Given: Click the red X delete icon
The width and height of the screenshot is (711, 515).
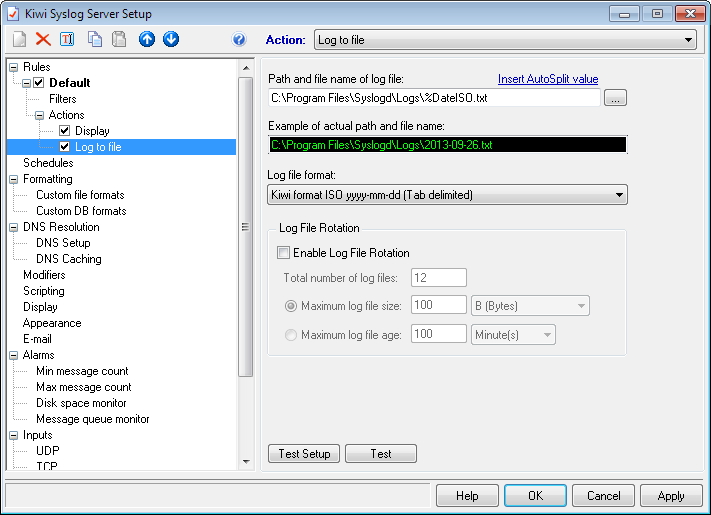Looking at the screenshot, I should click(x=43, y=40).
